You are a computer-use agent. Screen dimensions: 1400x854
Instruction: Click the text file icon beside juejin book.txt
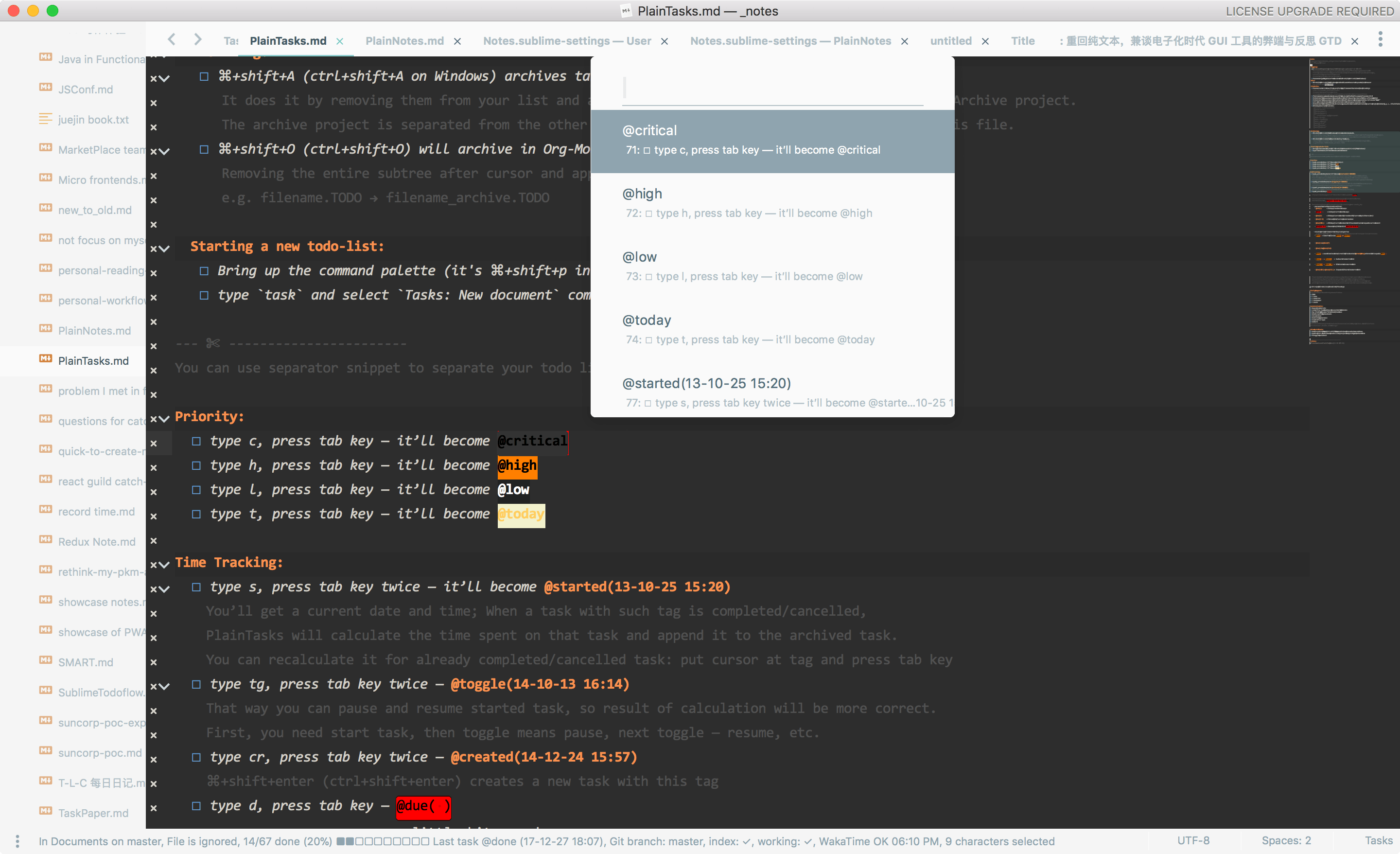pyautogui.click(x=46, y=119)
